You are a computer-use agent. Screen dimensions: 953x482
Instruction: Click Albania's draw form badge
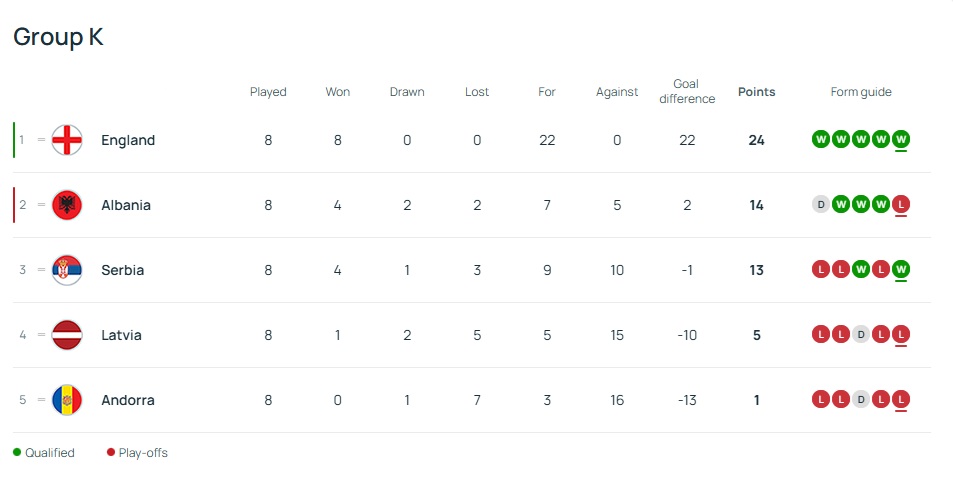click(x=821, y=204)
